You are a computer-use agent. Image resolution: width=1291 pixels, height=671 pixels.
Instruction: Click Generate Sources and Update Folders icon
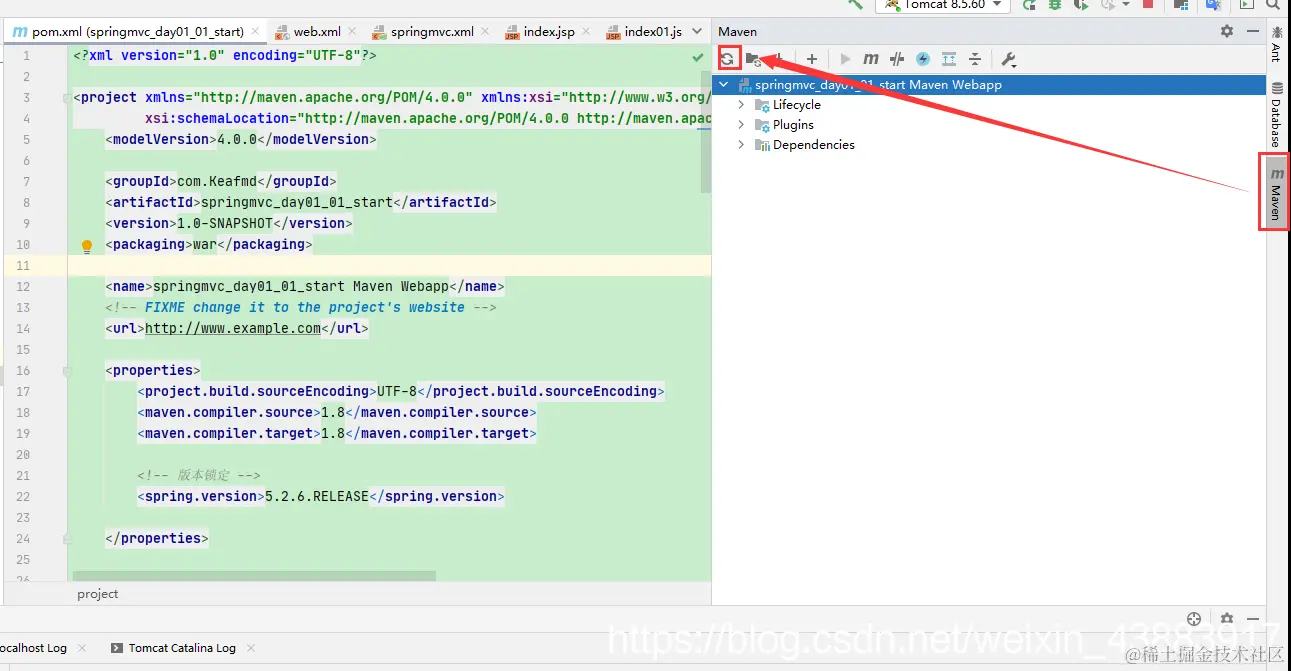point(753,59)
